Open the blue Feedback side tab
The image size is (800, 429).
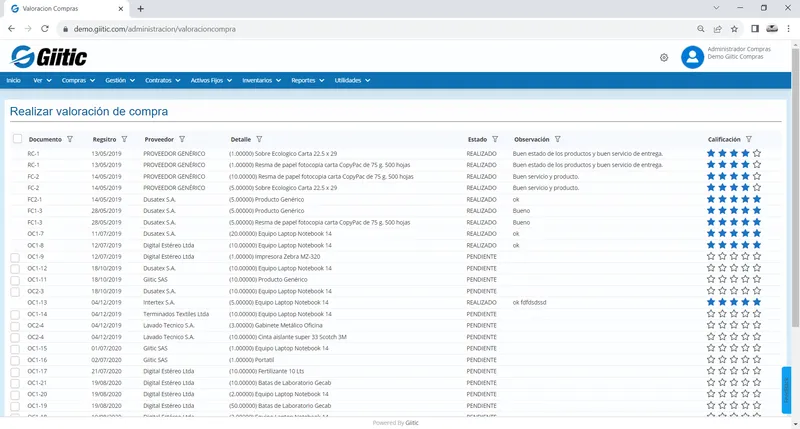click(786, 390)
